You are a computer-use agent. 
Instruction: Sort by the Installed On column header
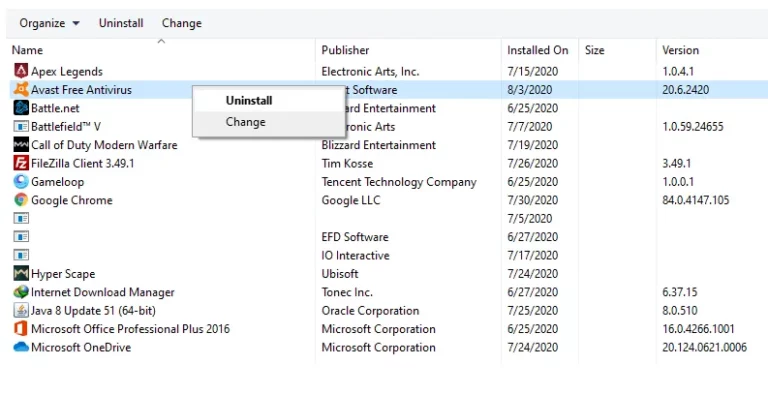click(537, 50)
